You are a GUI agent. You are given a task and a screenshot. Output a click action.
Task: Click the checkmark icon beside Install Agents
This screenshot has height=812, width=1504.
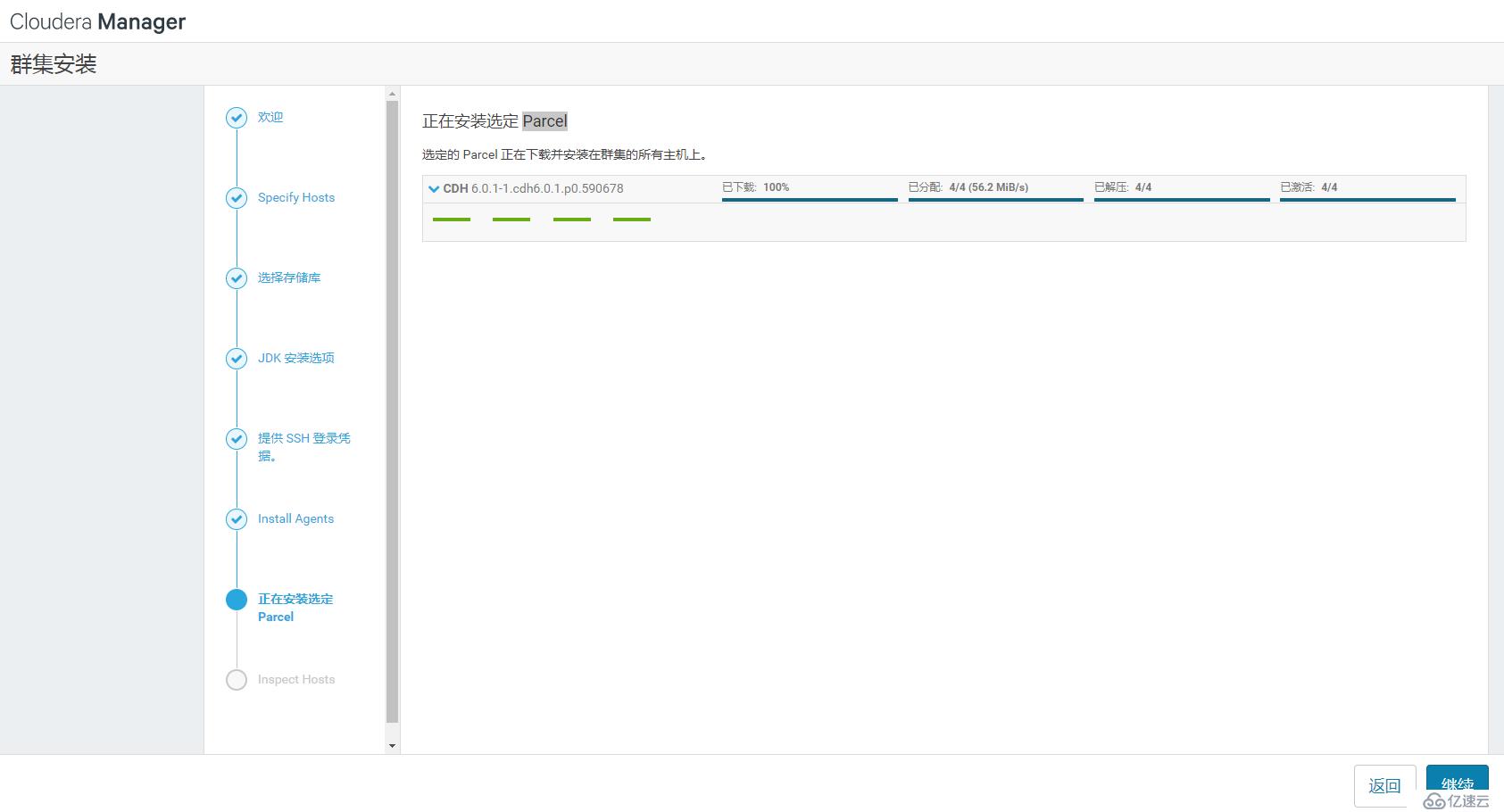click(237, 519)
